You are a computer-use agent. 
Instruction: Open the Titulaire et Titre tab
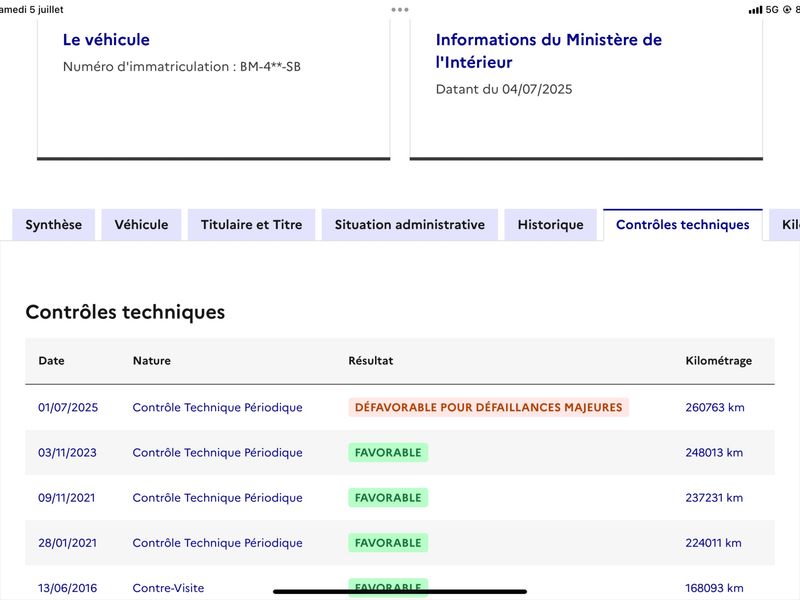pyautogui.click(x=252, y=224)
